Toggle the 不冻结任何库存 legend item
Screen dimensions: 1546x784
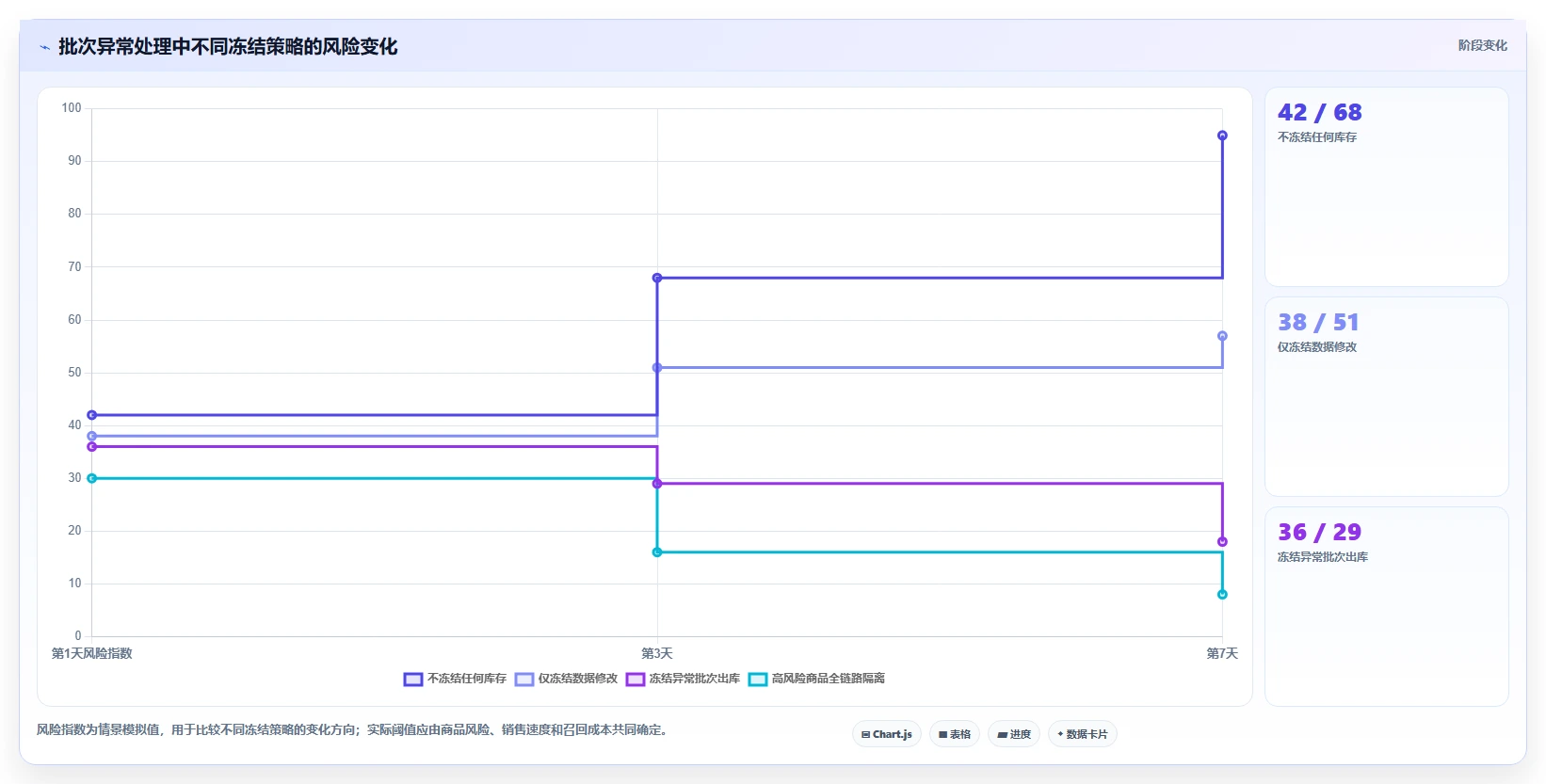(x=455, y=679)
